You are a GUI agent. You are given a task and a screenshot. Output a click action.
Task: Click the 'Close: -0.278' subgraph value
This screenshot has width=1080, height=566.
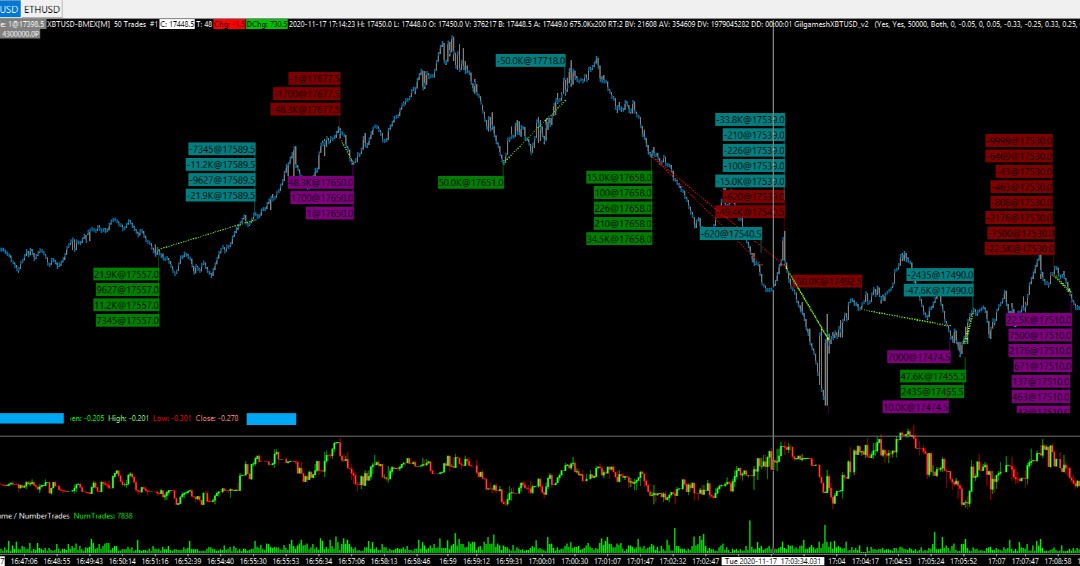click(x=217, y=419)
